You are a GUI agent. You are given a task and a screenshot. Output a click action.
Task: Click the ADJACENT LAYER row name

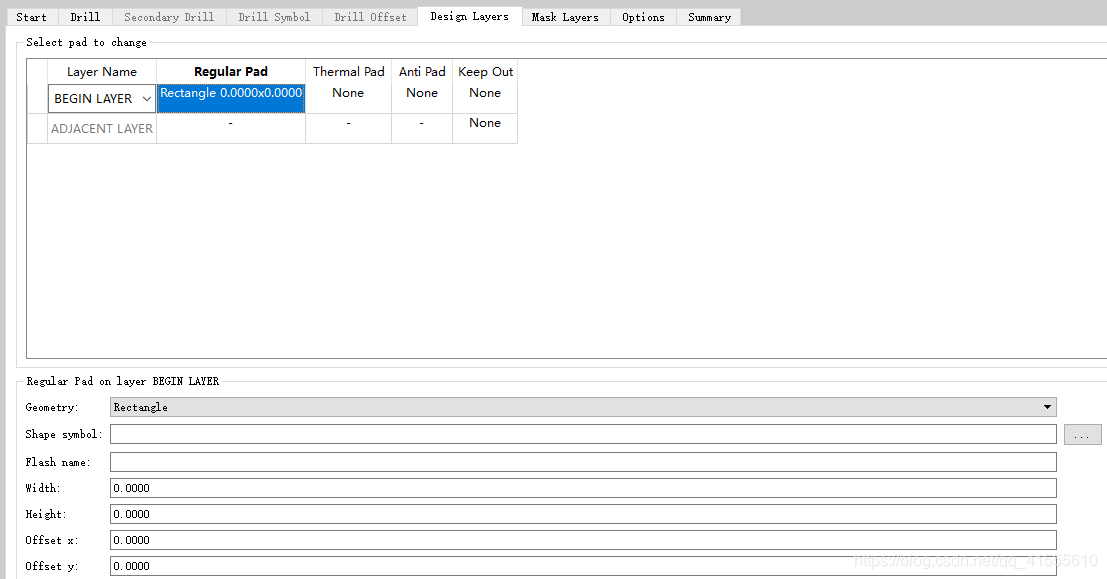tap(102, 129)
